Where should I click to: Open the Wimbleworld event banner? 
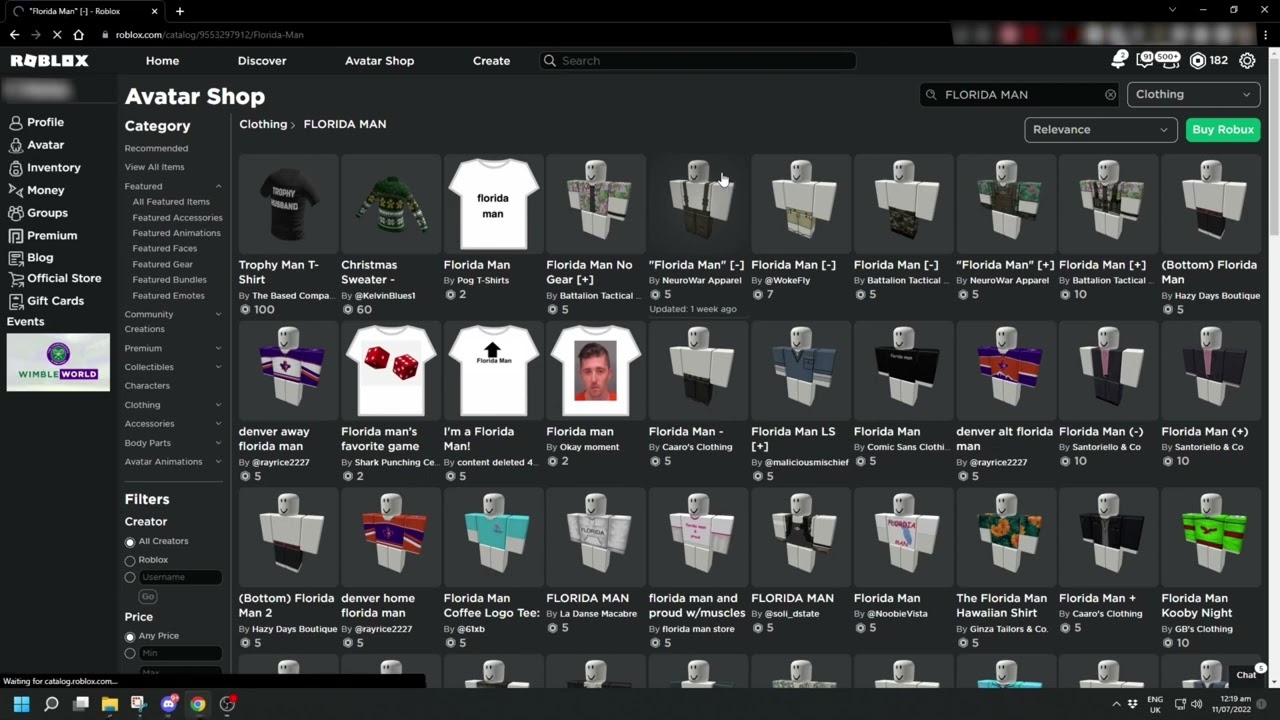(x=58, y=362)
